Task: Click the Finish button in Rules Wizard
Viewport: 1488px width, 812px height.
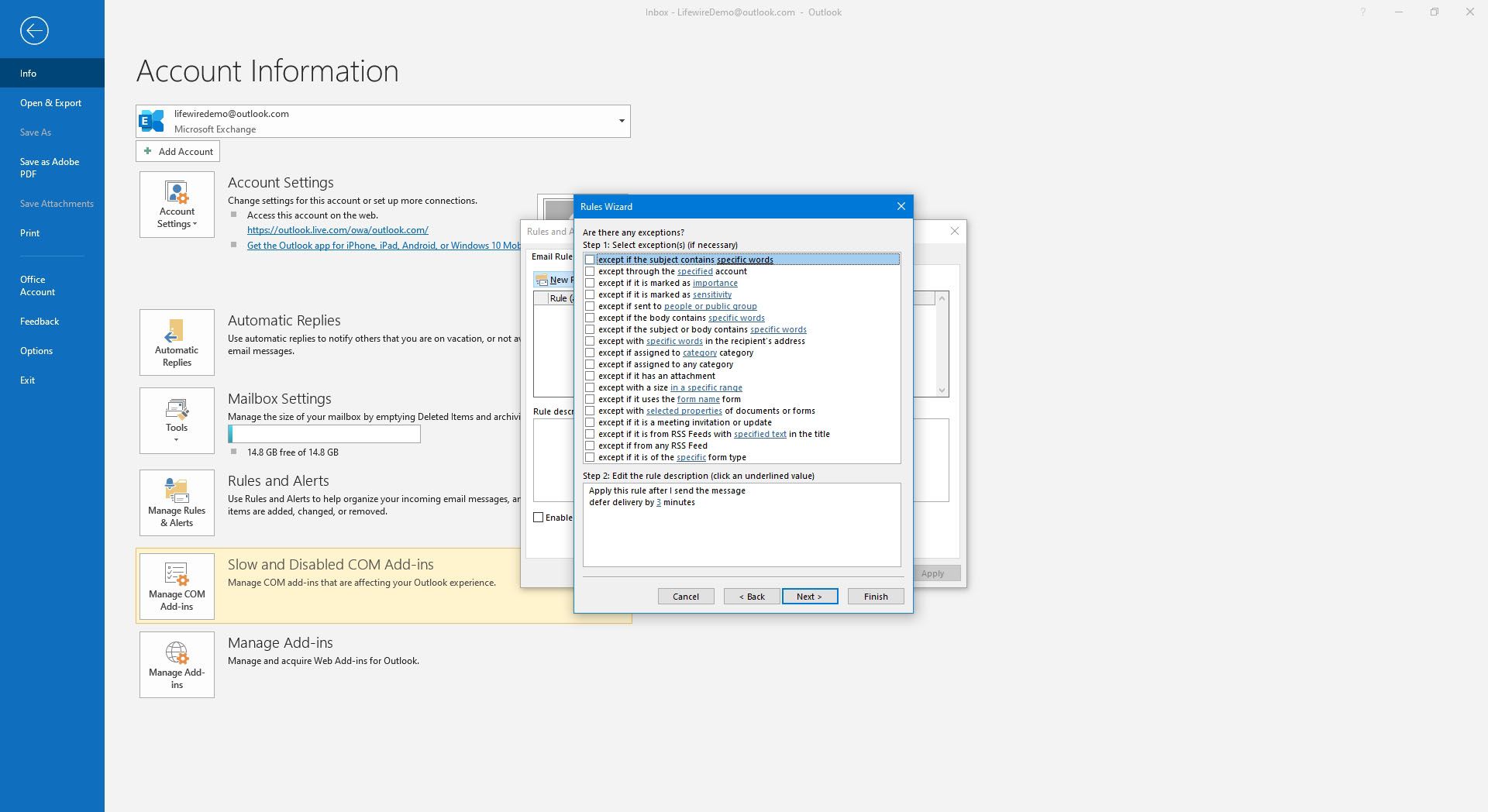Action: point(875,597)
